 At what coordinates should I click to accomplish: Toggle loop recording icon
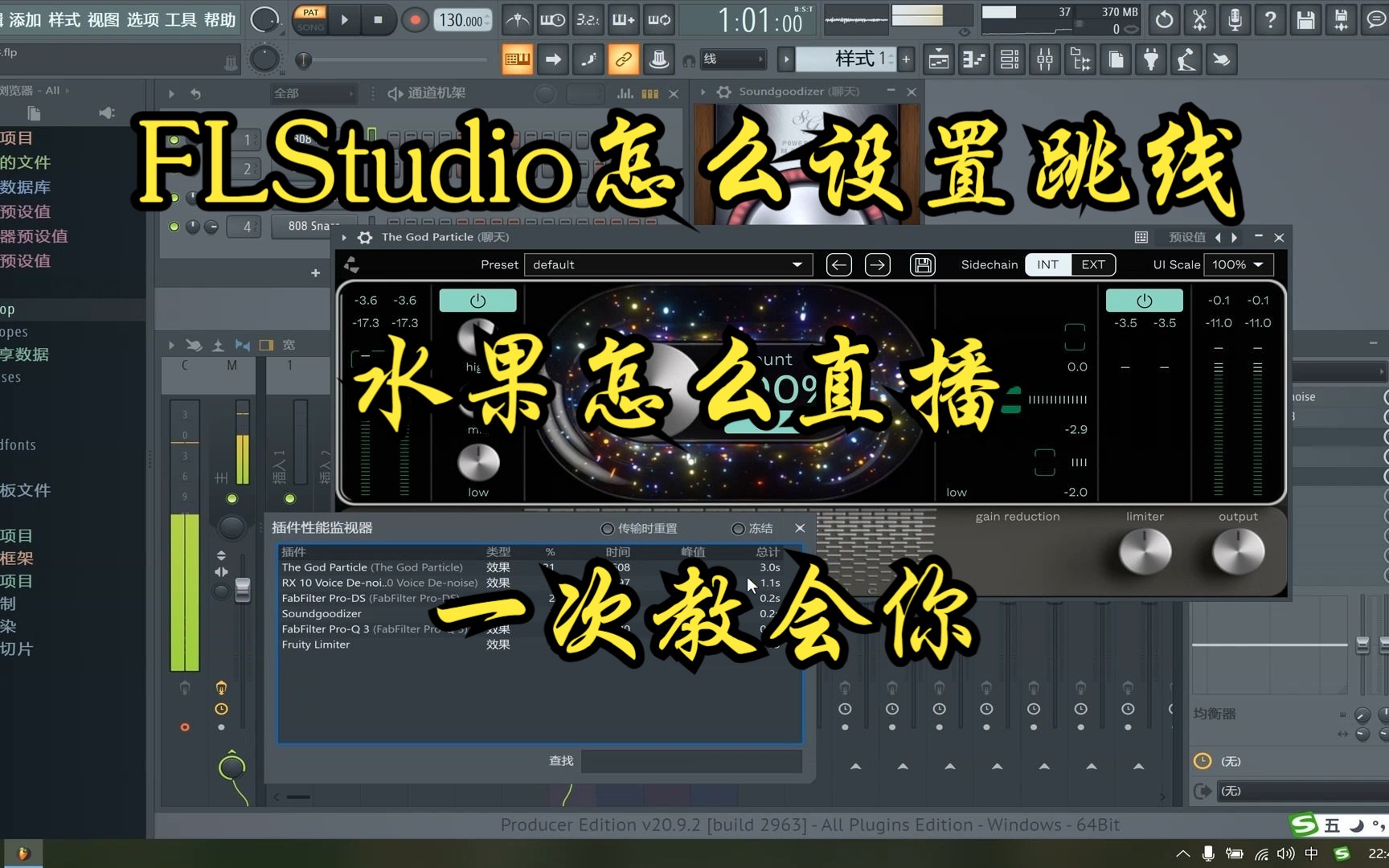(x=659, y=20)
